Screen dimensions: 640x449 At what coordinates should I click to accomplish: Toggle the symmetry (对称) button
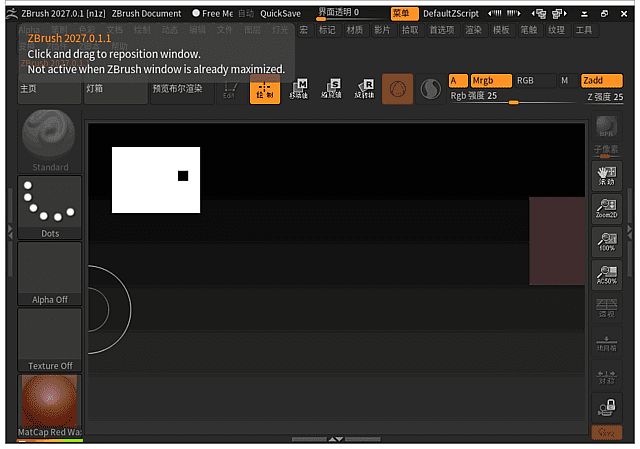pos(607,375)
